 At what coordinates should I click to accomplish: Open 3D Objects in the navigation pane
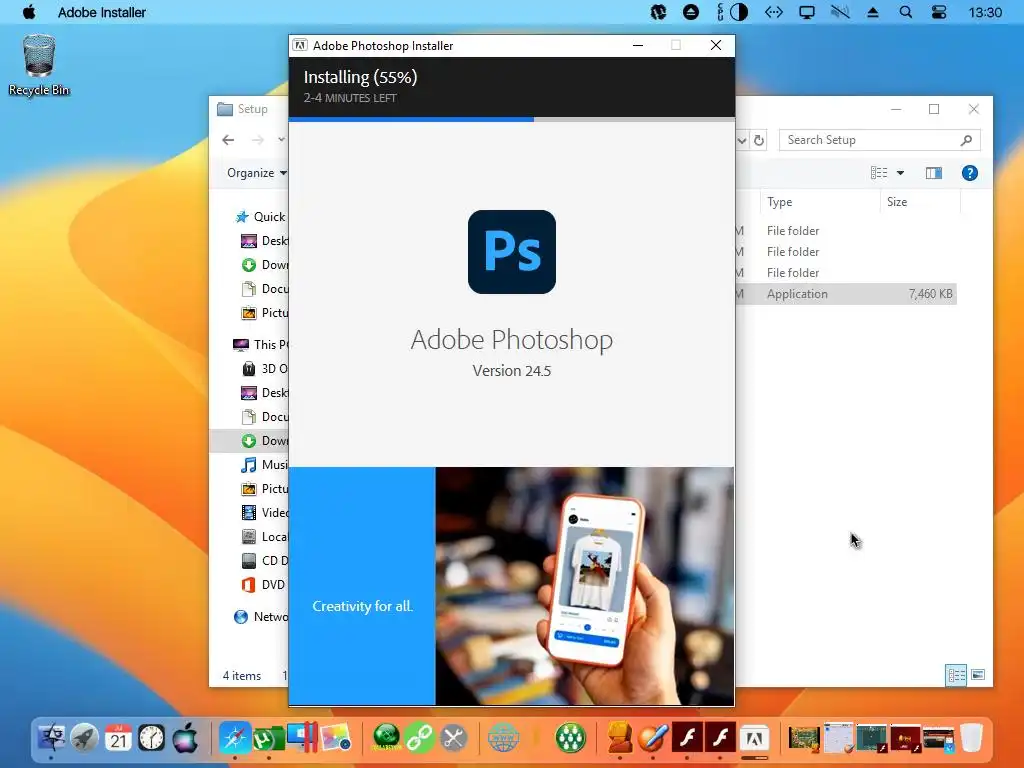tap(264, 368)
